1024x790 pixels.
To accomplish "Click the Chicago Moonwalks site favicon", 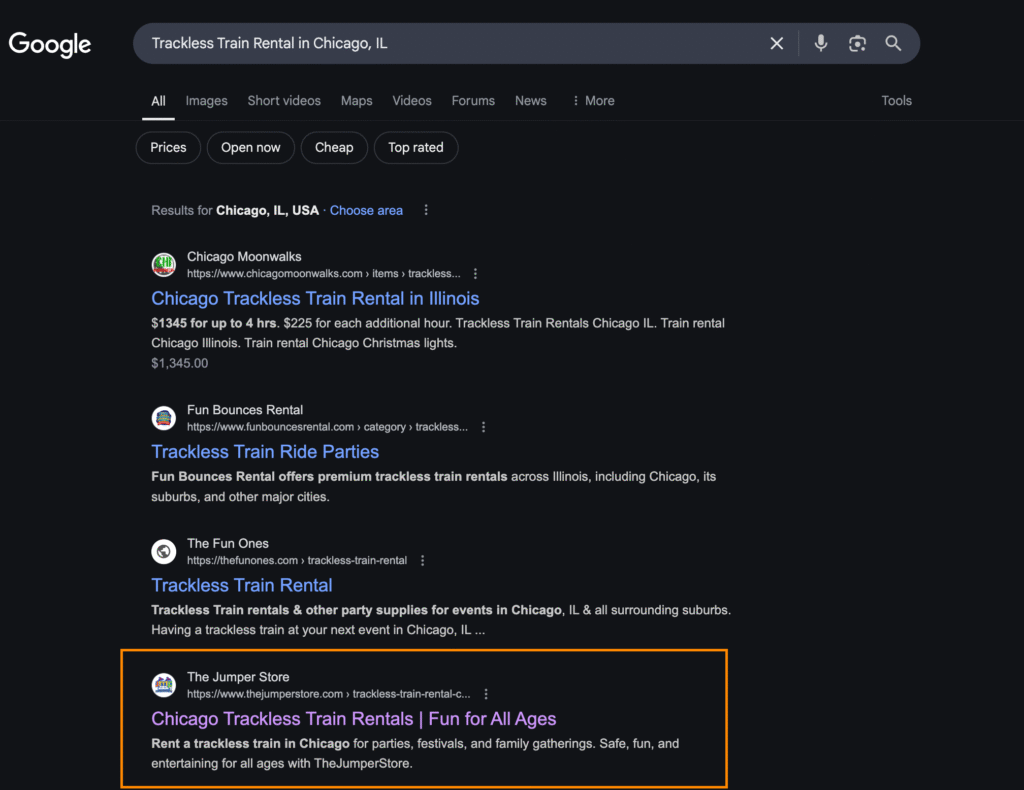I will [164, 265].
